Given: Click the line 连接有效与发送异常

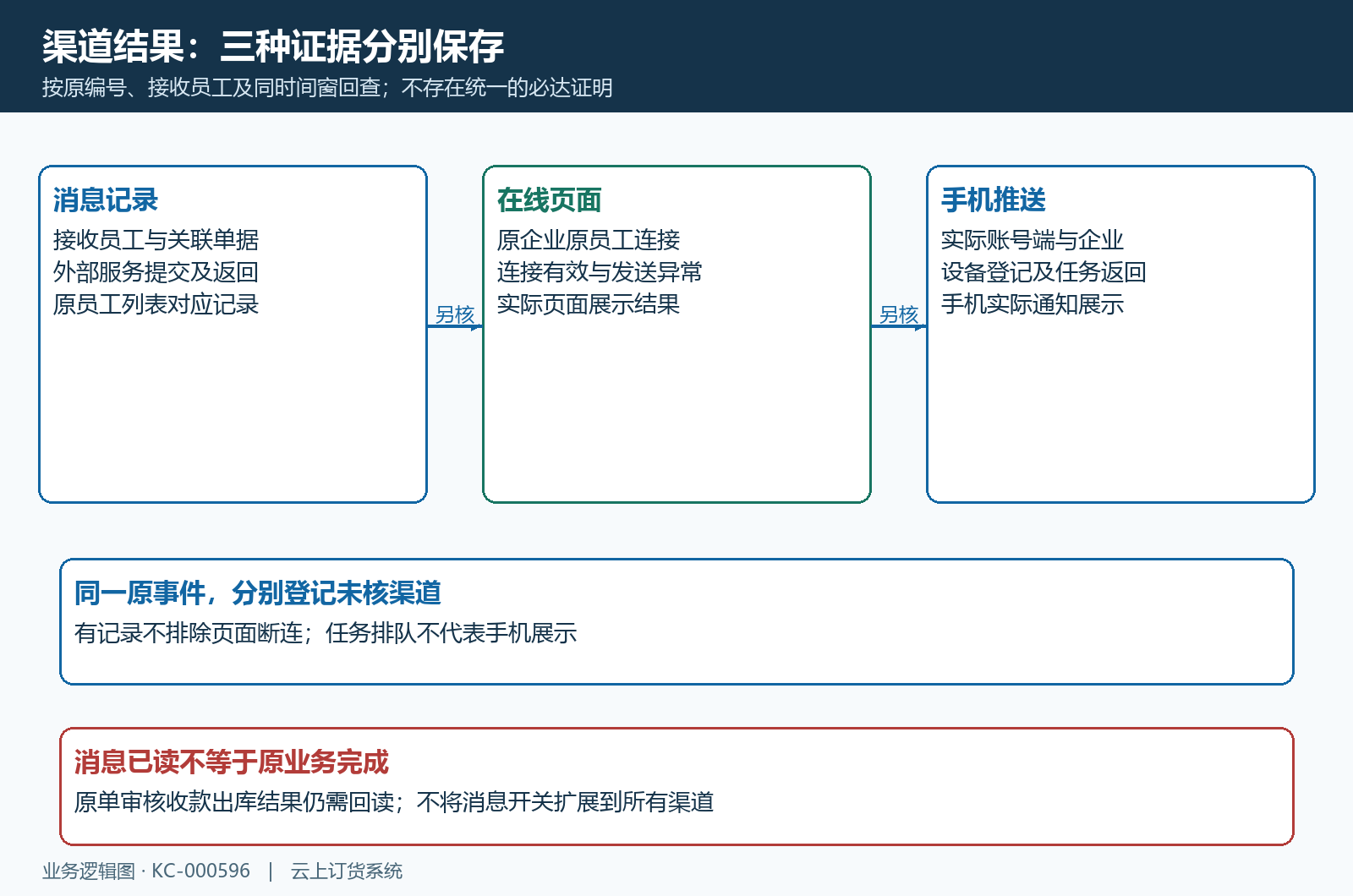Looking at the screenshot, I should coord(600,272).
